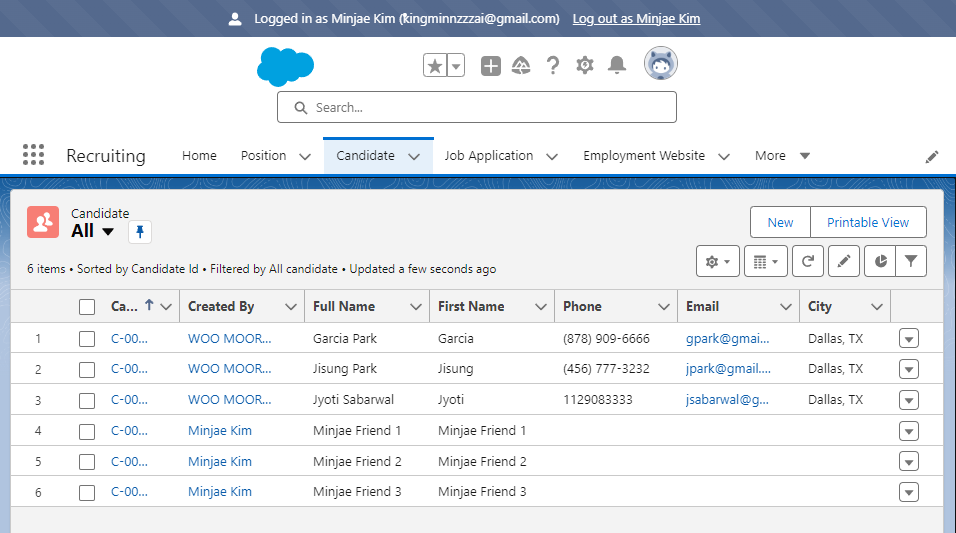Add page to Favorites star icon
Image resolution: width=956 pixels, height=533 pixels.
[435, 65]
